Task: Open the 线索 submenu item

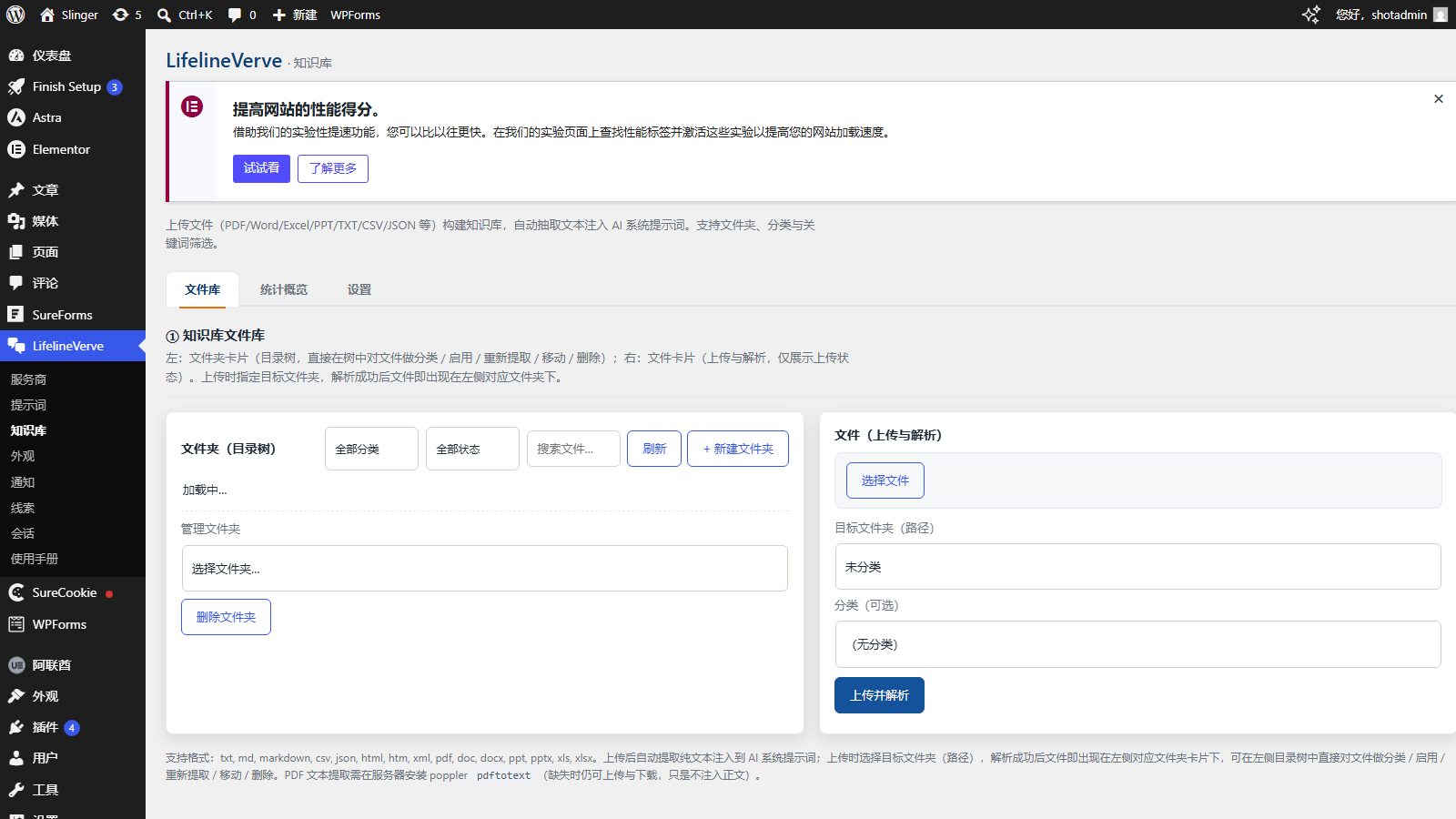Action: 23,508
